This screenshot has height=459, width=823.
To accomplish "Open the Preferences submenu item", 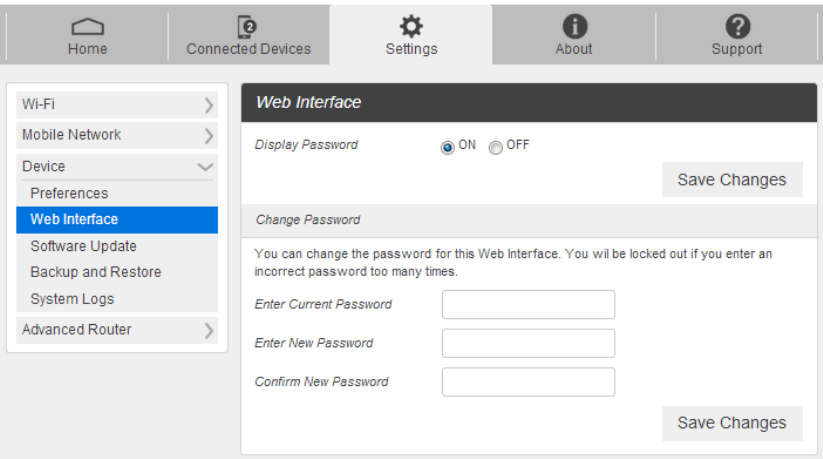I will pyautogui.click(x=69, y=193).
